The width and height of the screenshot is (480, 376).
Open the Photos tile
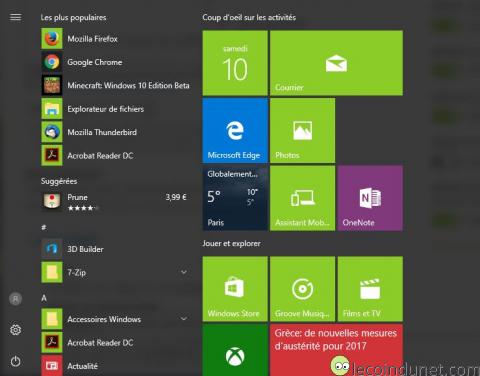point(303,131)
